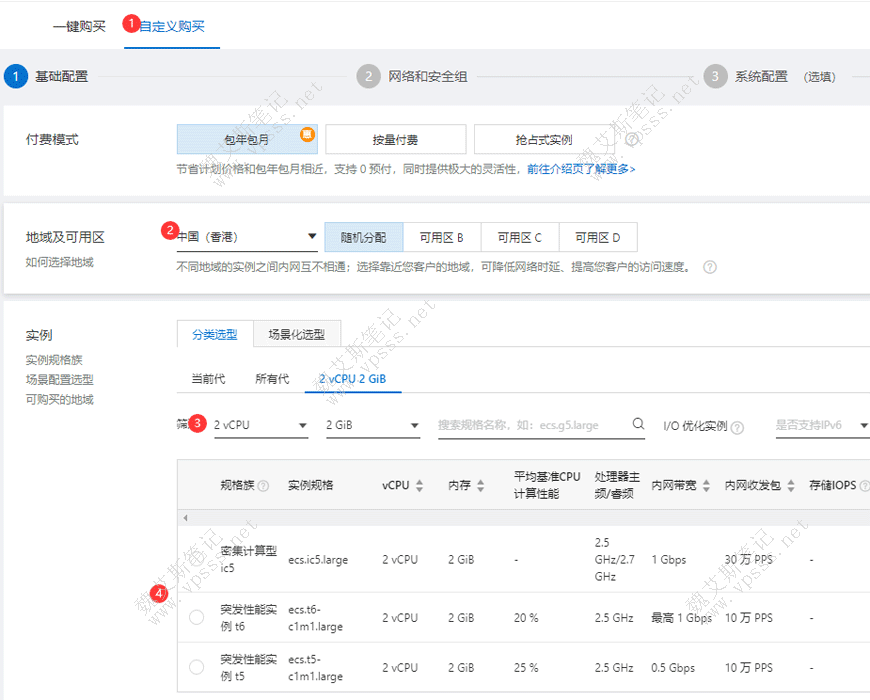Select 可用区 C
Viewport: 870px width, 700px height.
tap(520, 237)
